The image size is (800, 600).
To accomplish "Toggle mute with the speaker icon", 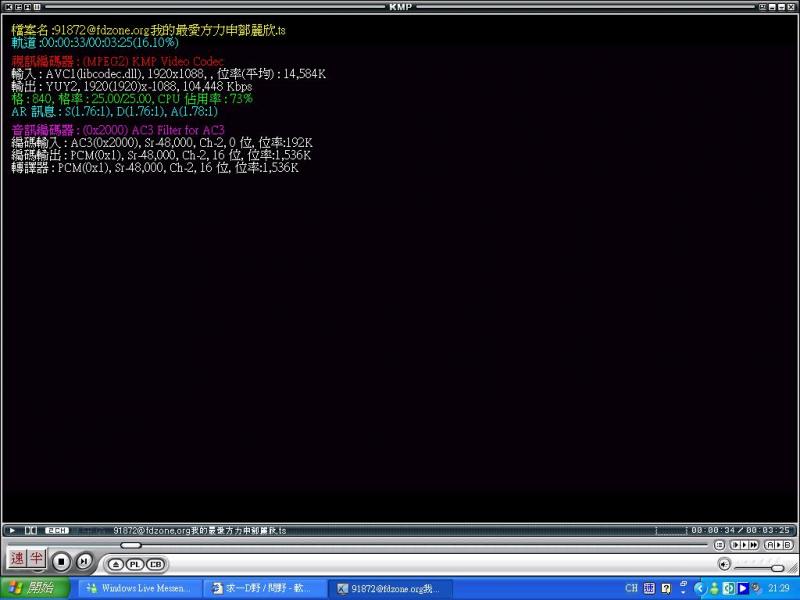I will pos(724,564).
